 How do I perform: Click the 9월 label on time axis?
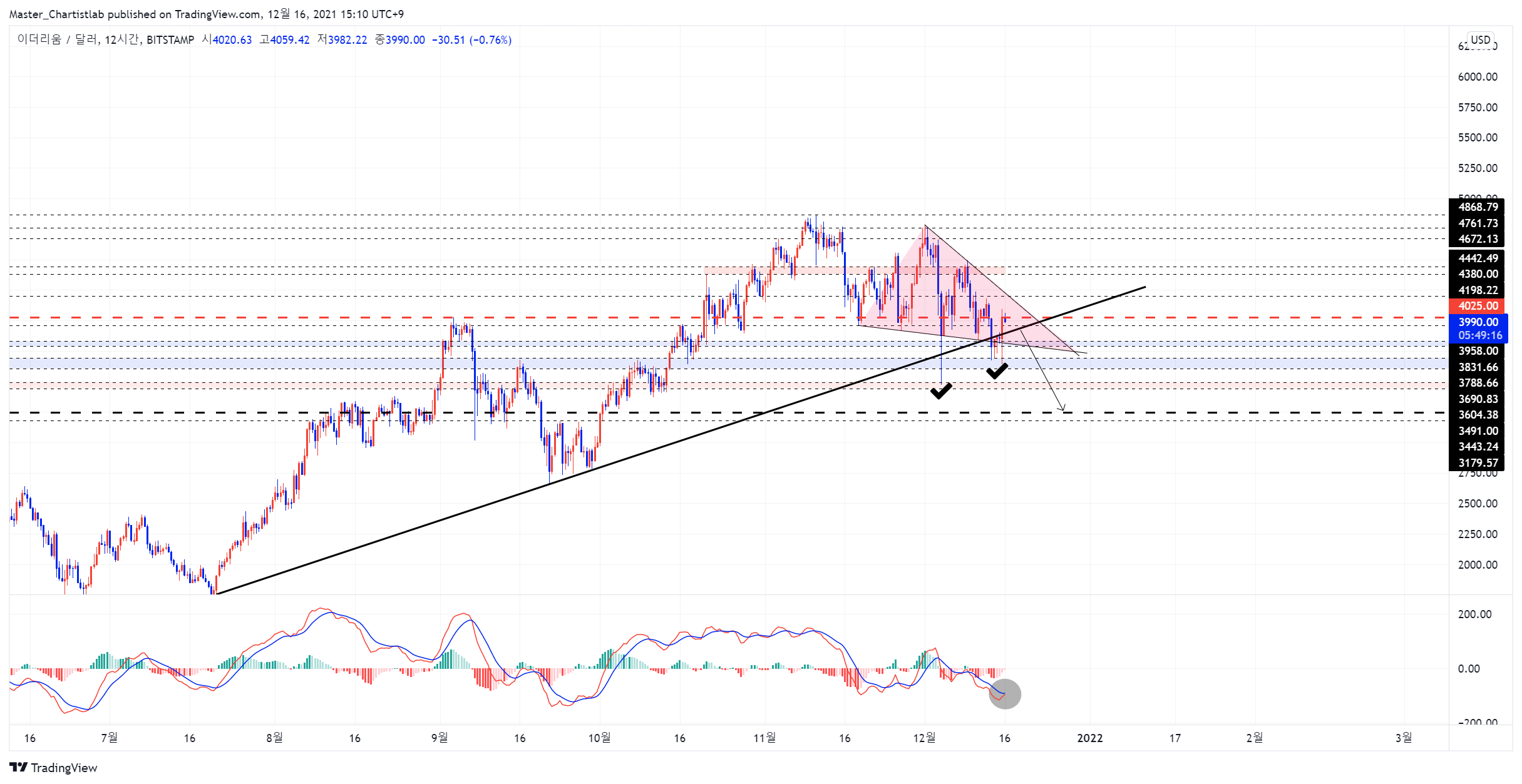[440, 738]
